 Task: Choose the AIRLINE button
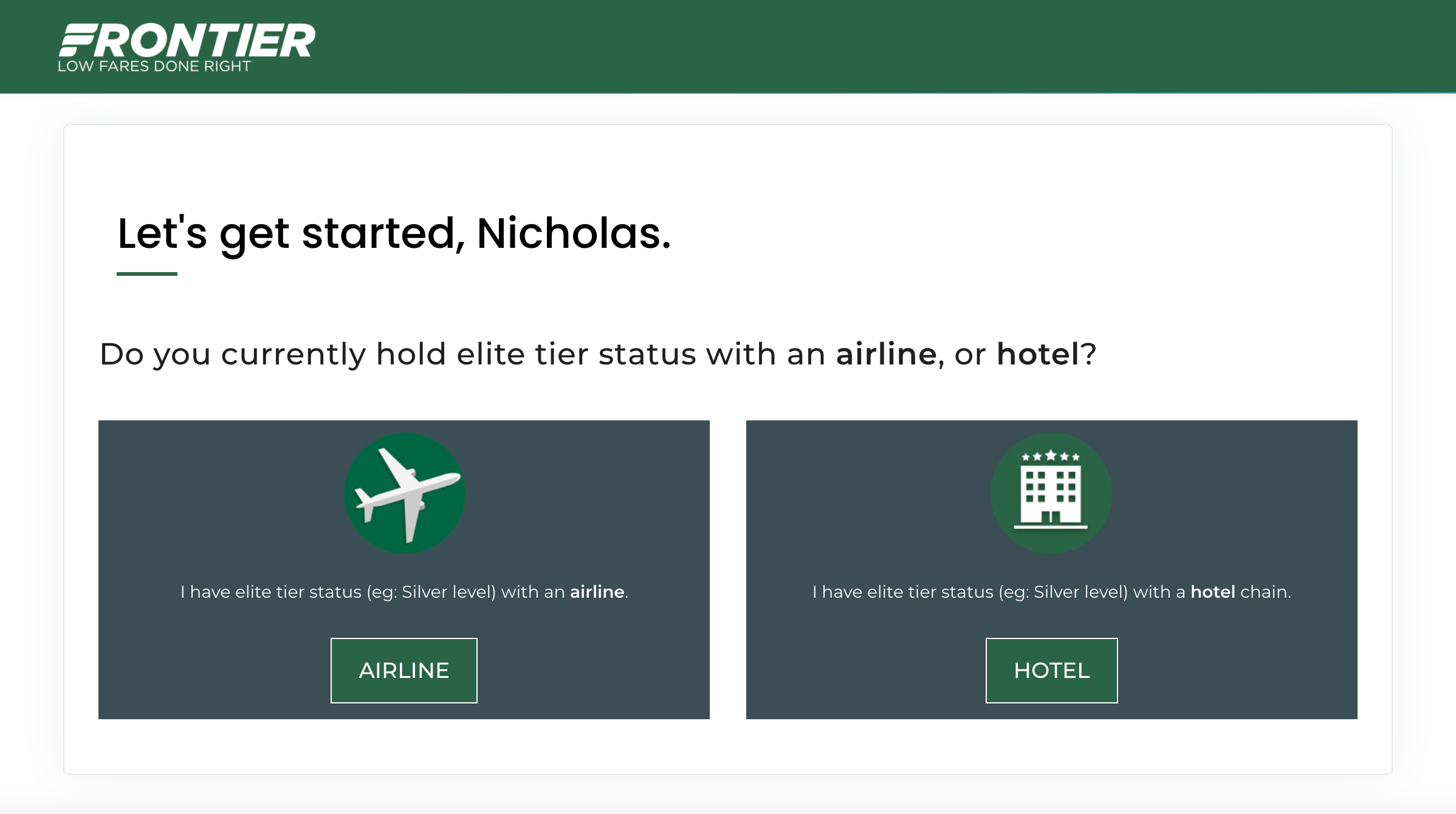(x=404, y=671)
